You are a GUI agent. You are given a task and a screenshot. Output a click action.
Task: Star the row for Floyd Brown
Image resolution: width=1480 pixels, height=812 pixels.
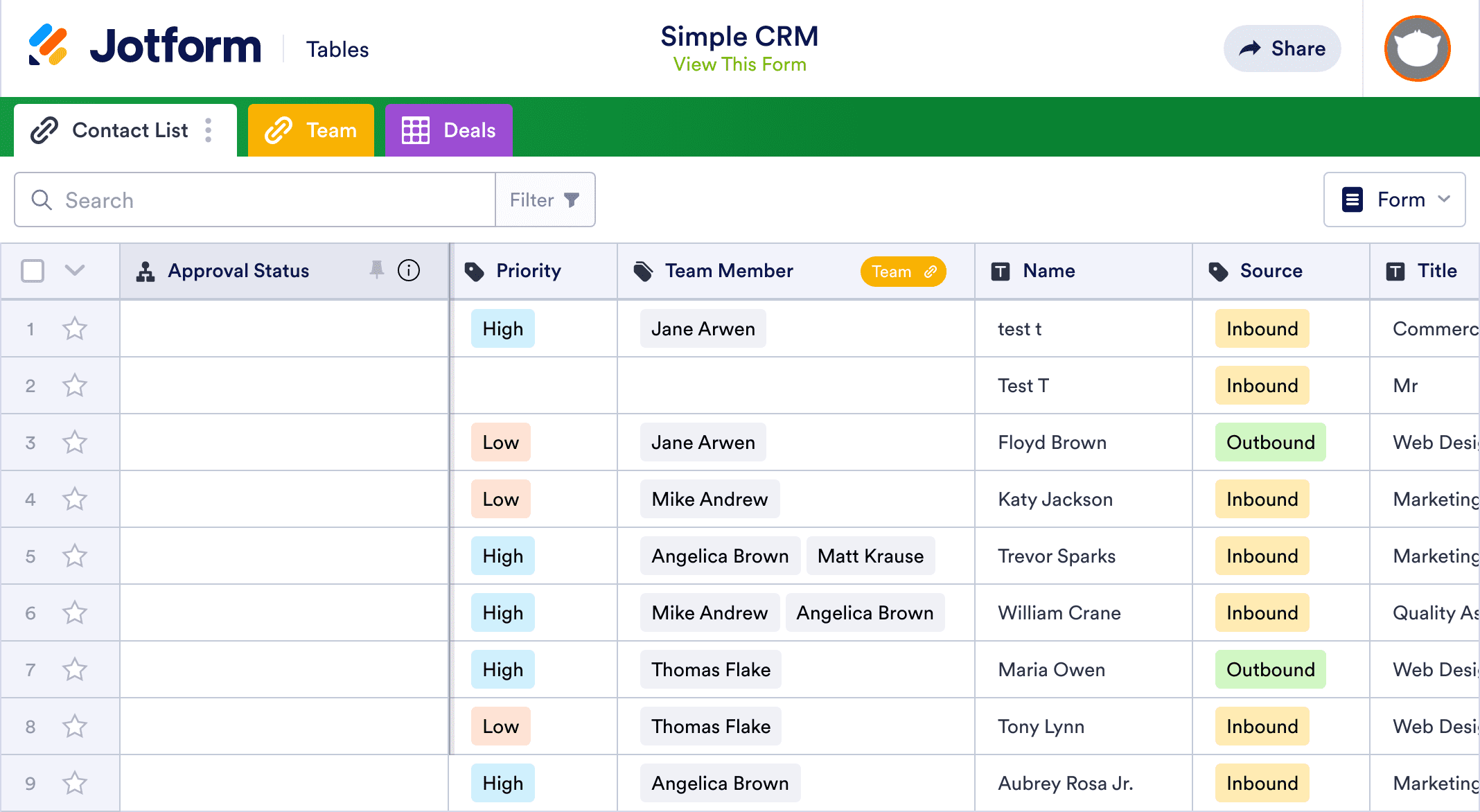[74, 442]
